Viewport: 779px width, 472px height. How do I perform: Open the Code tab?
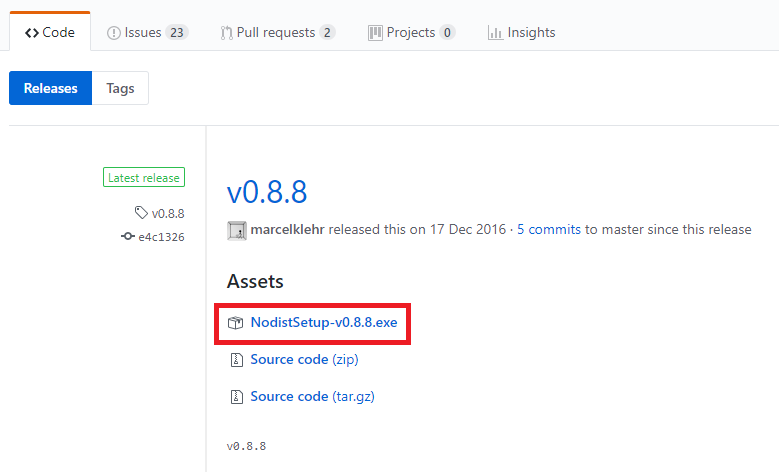coord(50,32)
